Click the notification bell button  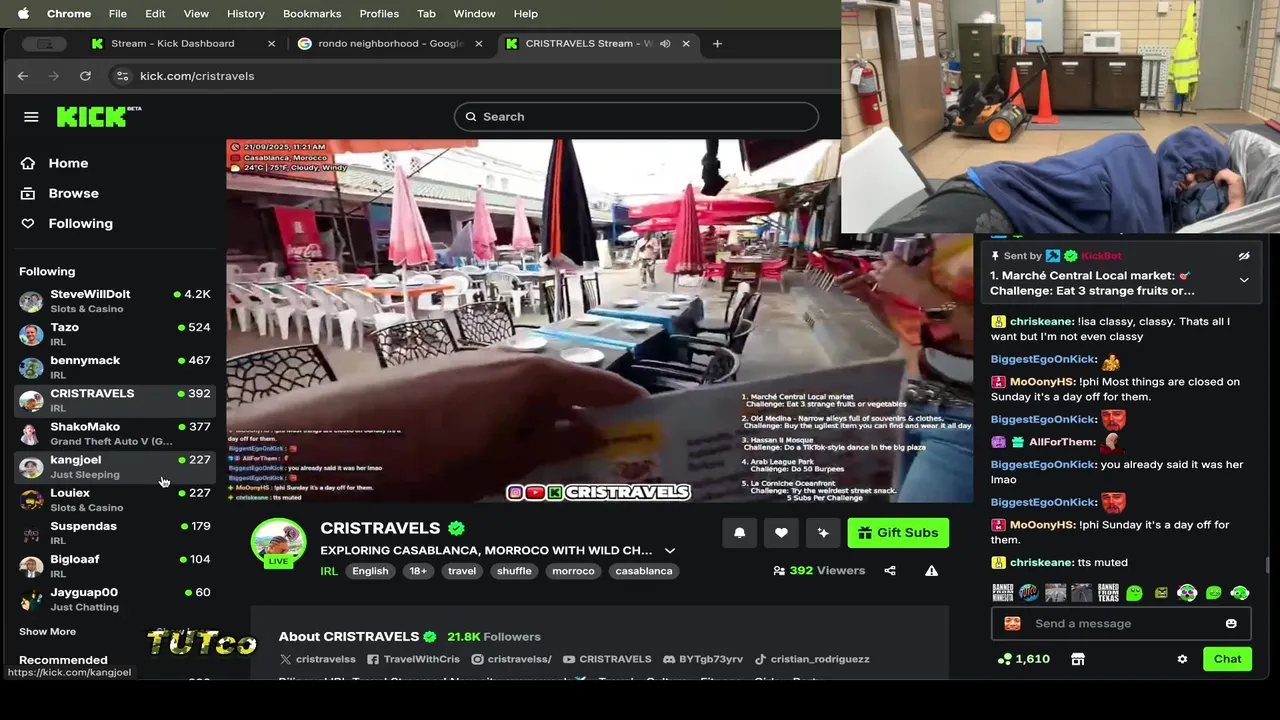point(739,533)
